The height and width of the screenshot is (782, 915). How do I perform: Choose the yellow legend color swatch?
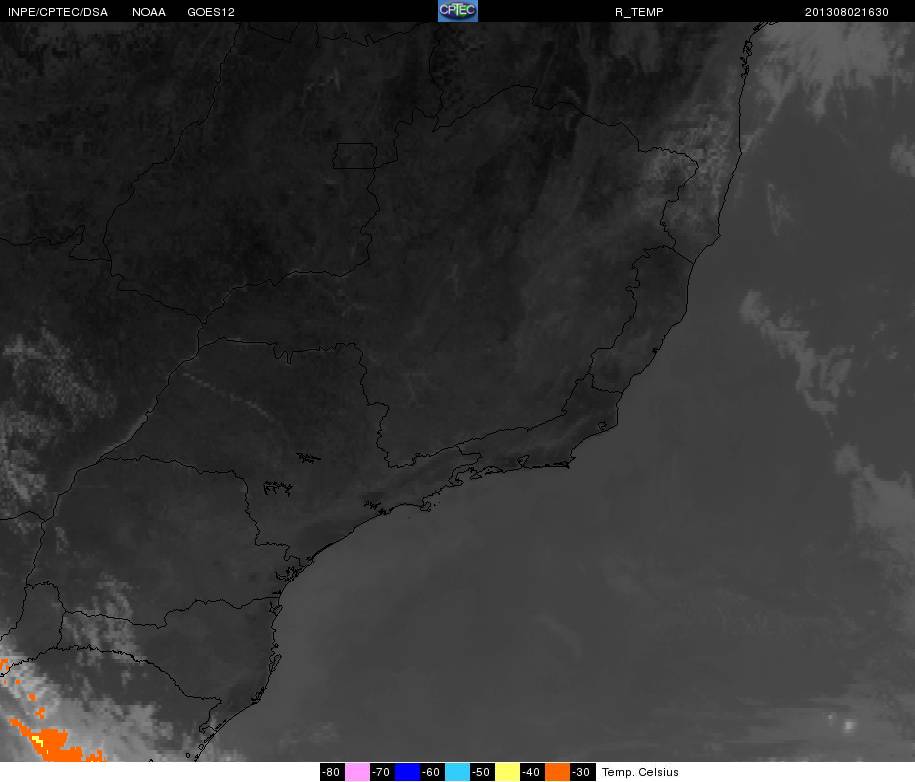[x=507, y=772]
